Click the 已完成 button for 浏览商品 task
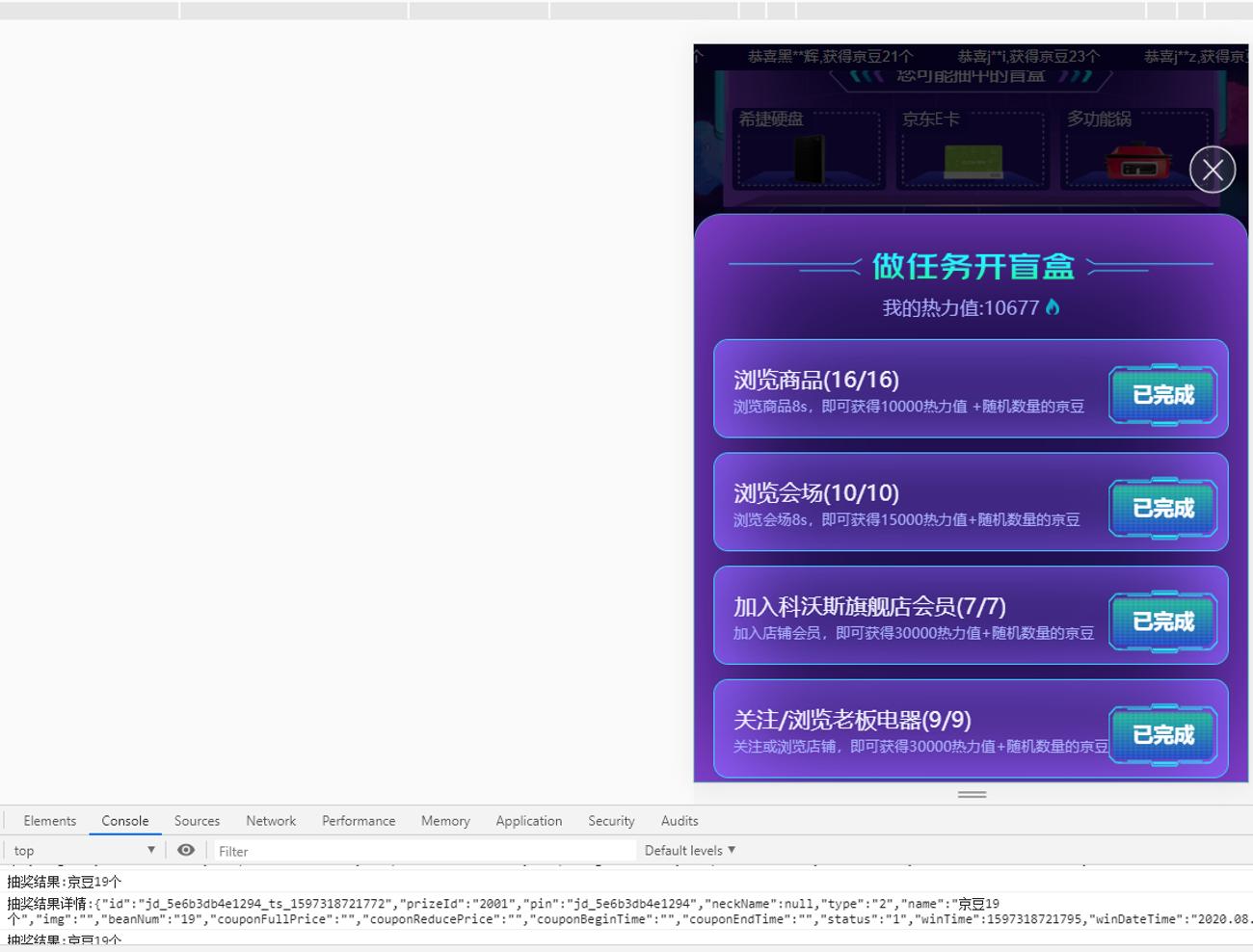Screen dimensions: 1253x952 [x=1162, y=395]
